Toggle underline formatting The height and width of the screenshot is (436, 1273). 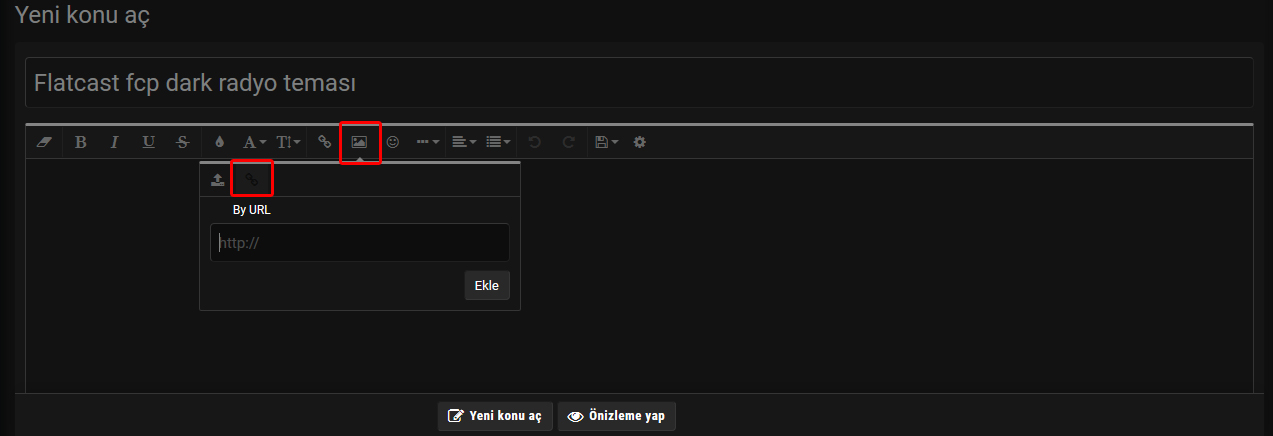148,142
